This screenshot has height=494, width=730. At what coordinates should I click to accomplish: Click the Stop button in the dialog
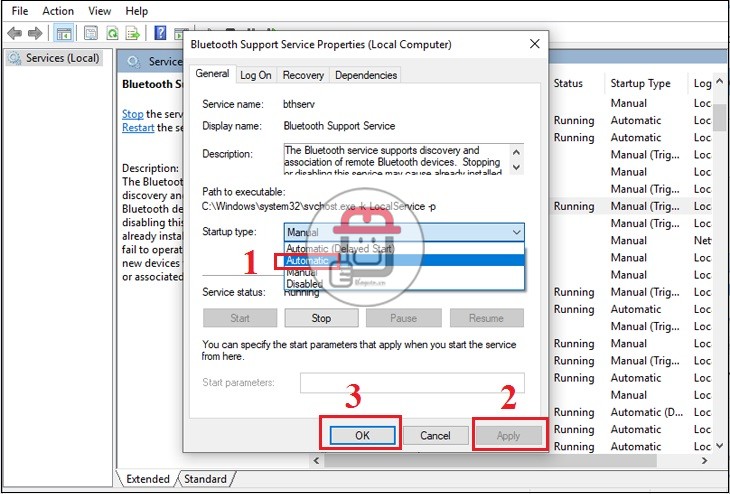coord(321,318)
